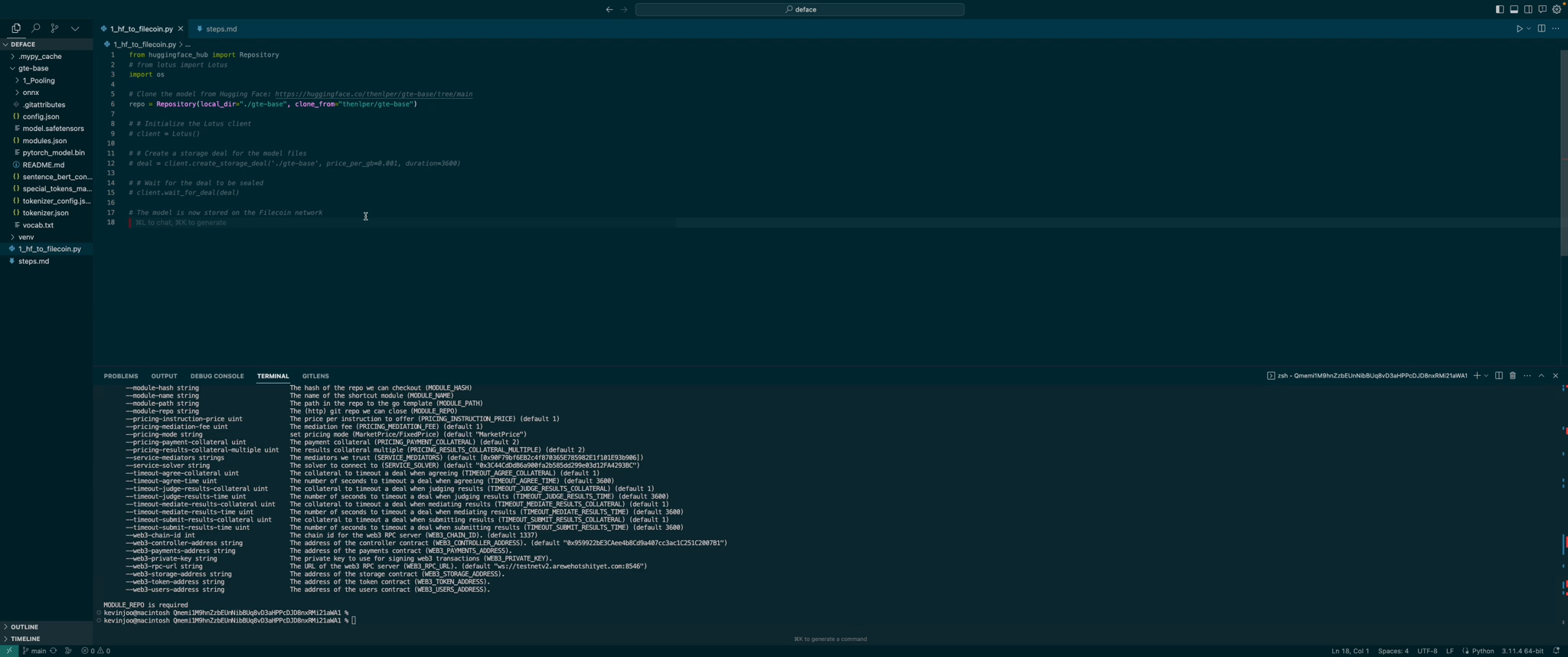Open tokenizer.json file
The image size is (1568, 657).
coord(46,213)
